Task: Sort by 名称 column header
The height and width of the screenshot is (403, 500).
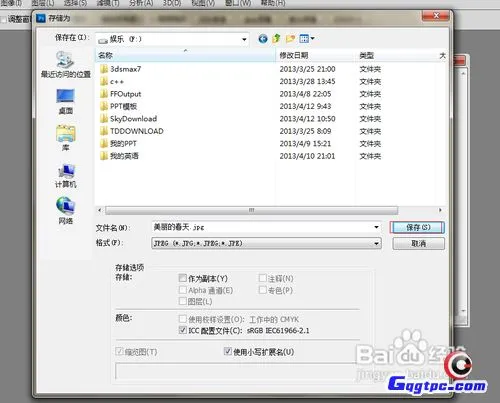Action: pos(186,55)
